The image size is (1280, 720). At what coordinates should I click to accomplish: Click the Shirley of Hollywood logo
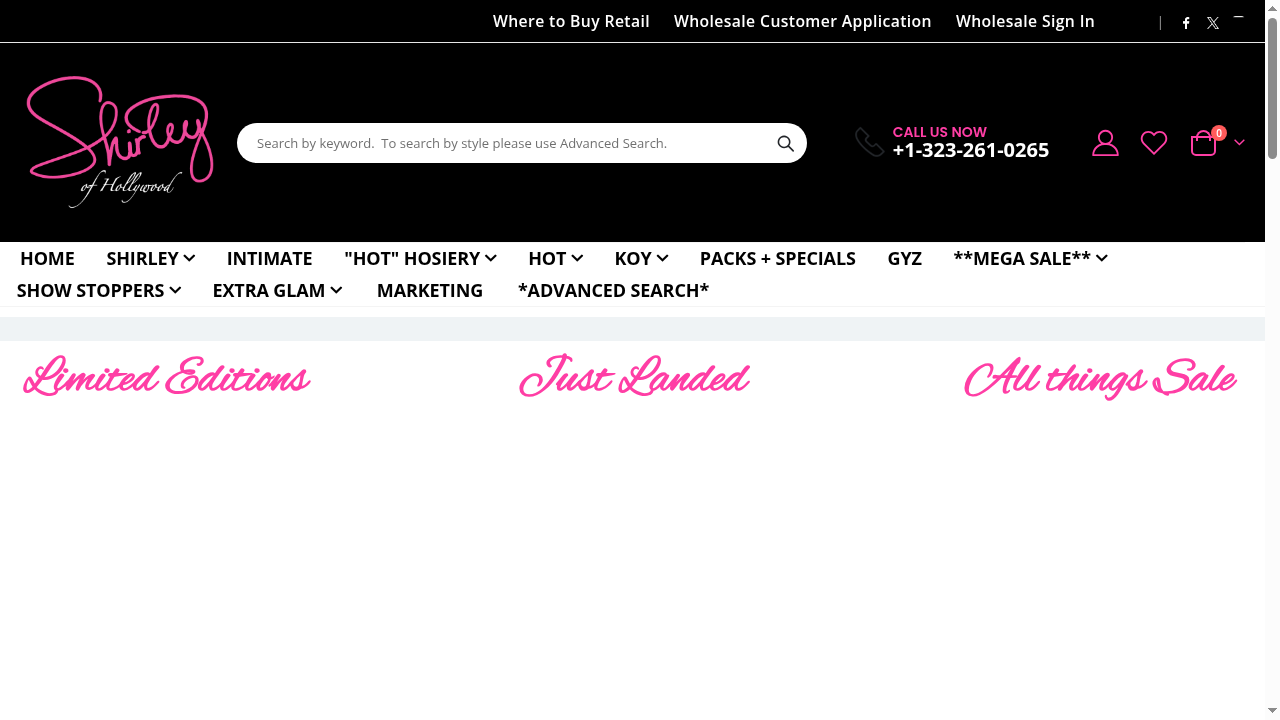[x=120, y=142]
